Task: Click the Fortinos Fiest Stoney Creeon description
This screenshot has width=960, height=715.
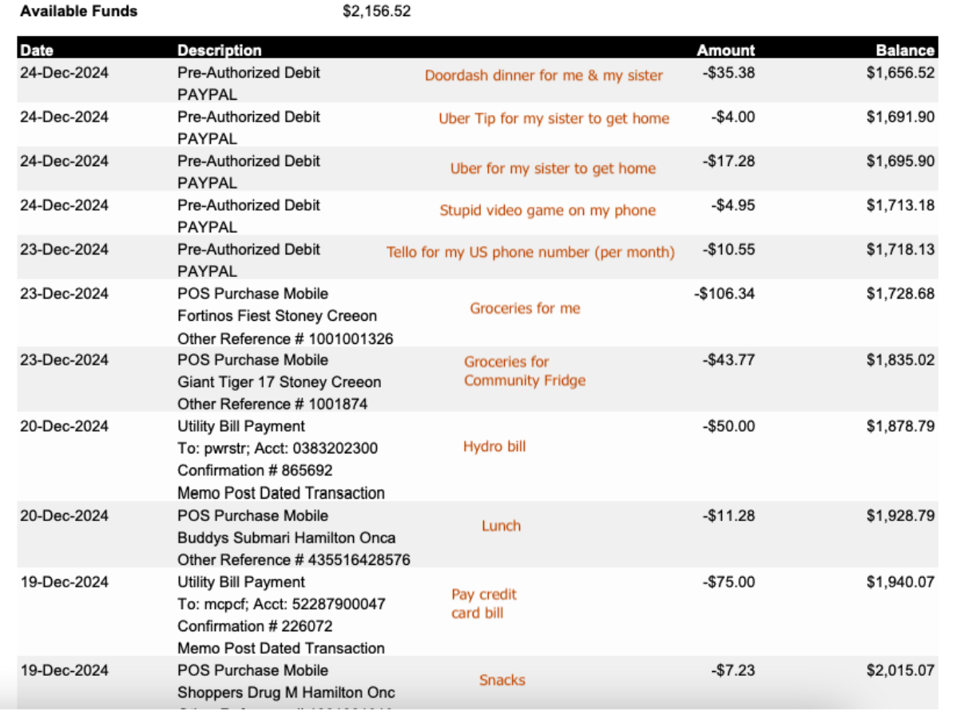Action: coord(277,316)
